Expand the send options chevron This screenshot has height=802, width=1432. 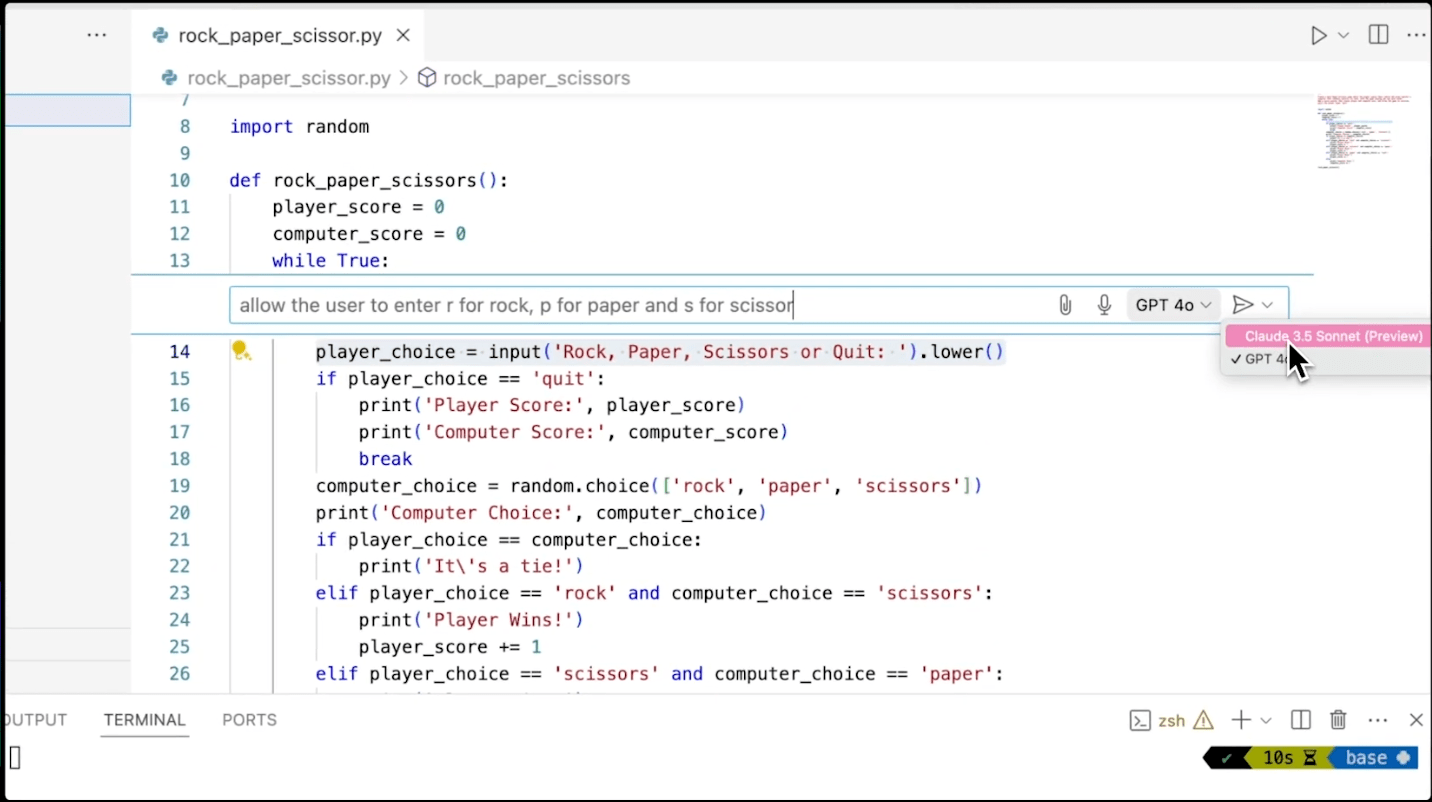click(x=1267, y=305)
